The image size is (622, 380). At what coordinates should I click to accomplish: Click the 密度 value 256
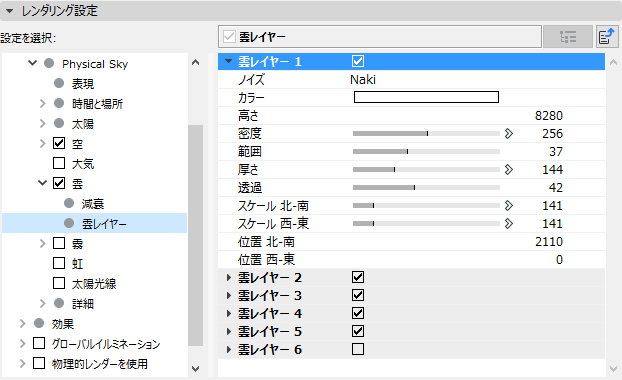[x=552, y=134]
